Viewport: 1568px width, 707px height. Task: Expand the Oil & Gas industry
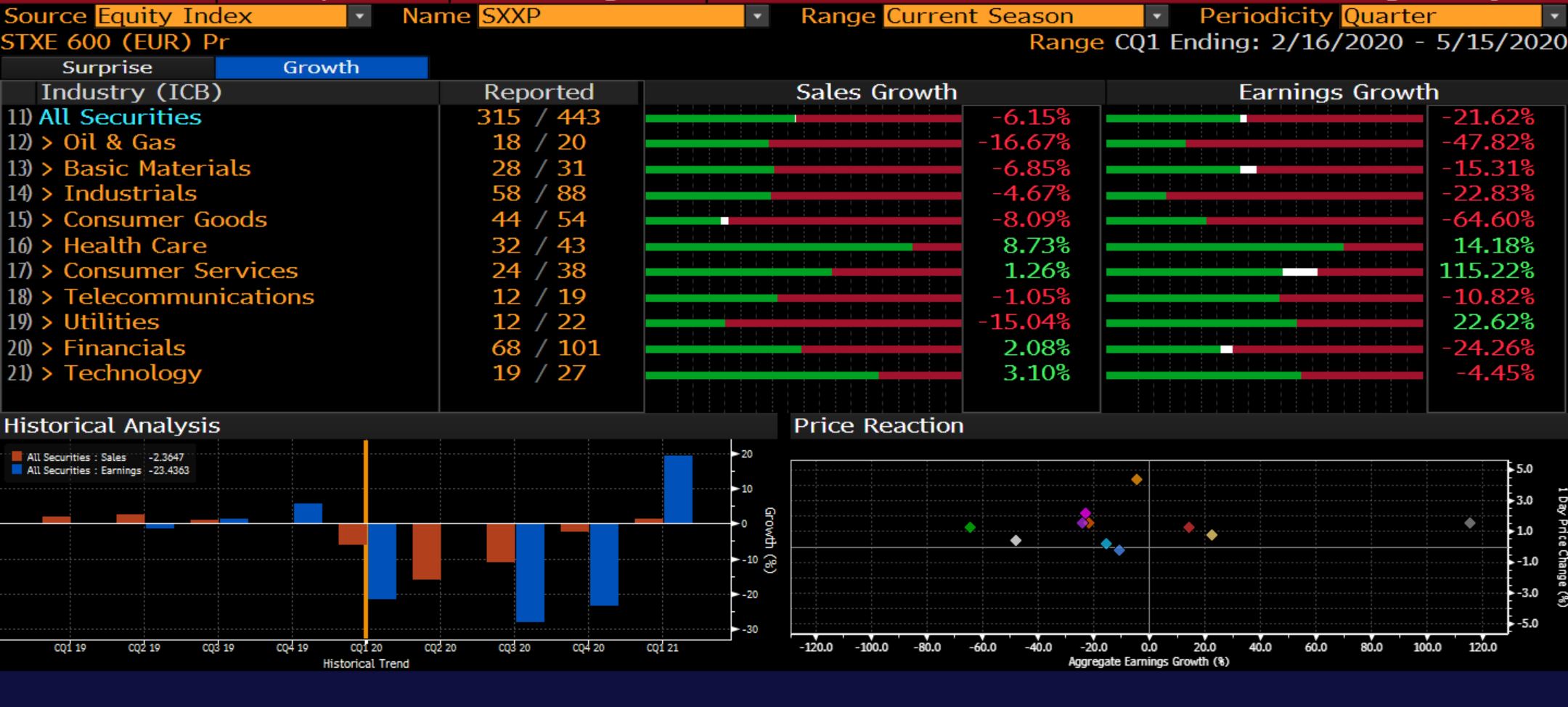(x=47, y=143)
